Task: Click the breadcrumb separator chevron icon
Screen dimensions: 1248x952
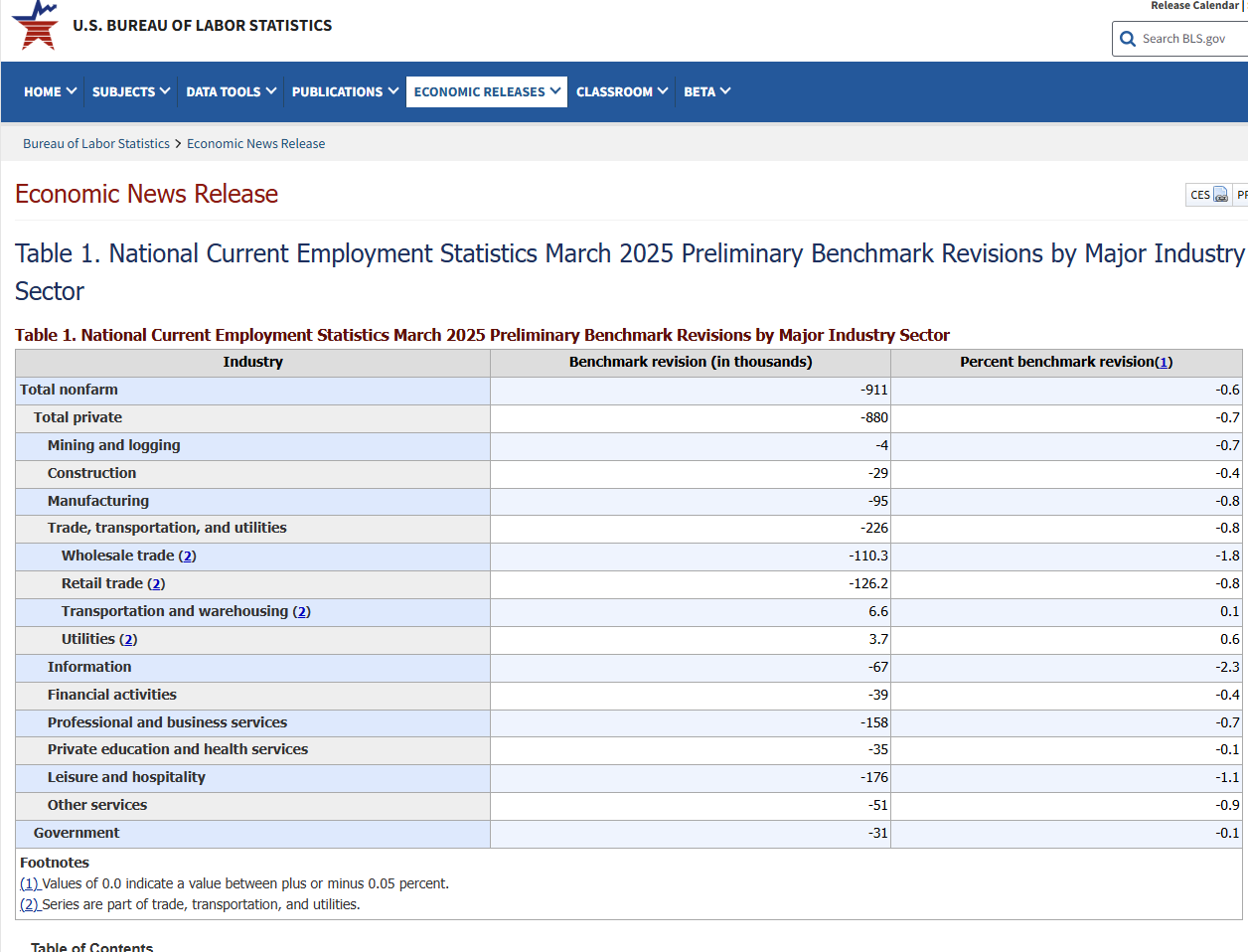Action: point(178,144)
